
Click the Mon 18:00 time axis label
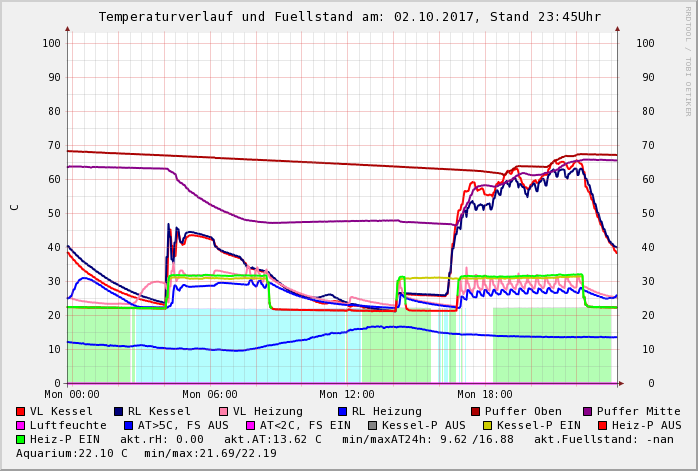pos(484,395)
